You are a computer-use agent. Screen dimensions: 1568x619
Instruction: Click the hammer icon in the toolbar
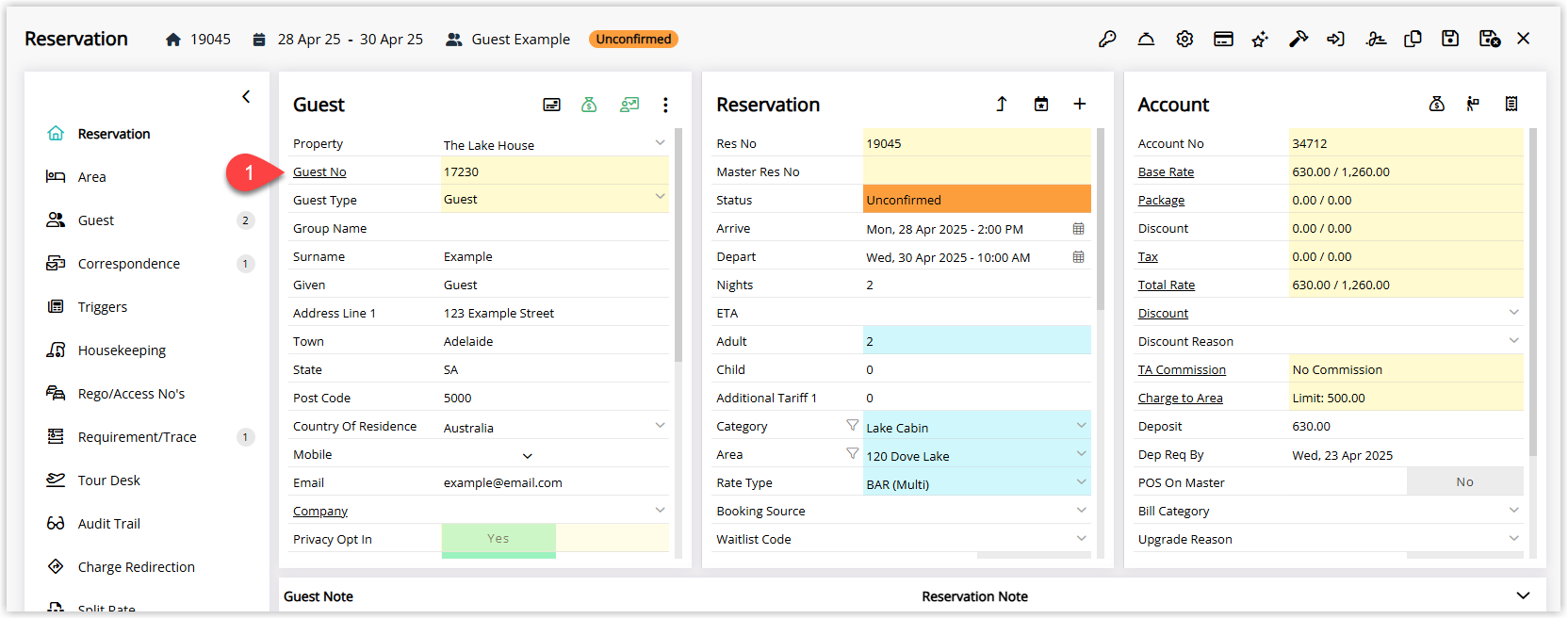(x=1298, y=39)
